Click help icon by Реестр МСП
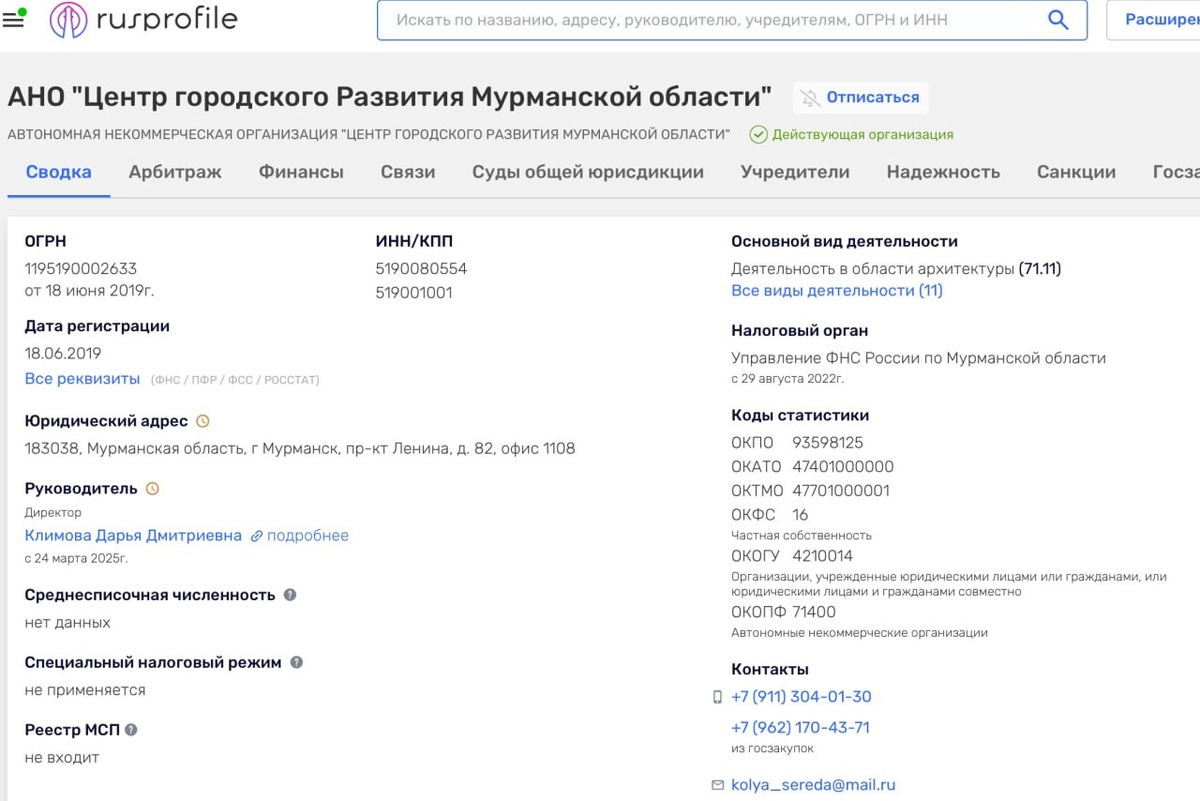Screen dimensions: 1200x801 click(x=131, y=730)
